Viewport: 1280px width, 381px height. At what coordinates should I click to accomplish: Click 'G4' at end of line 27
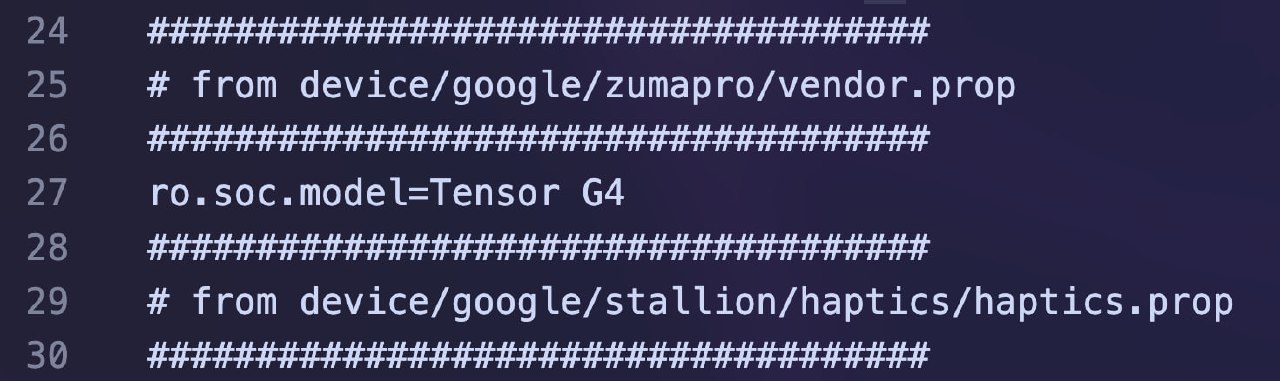603,193
